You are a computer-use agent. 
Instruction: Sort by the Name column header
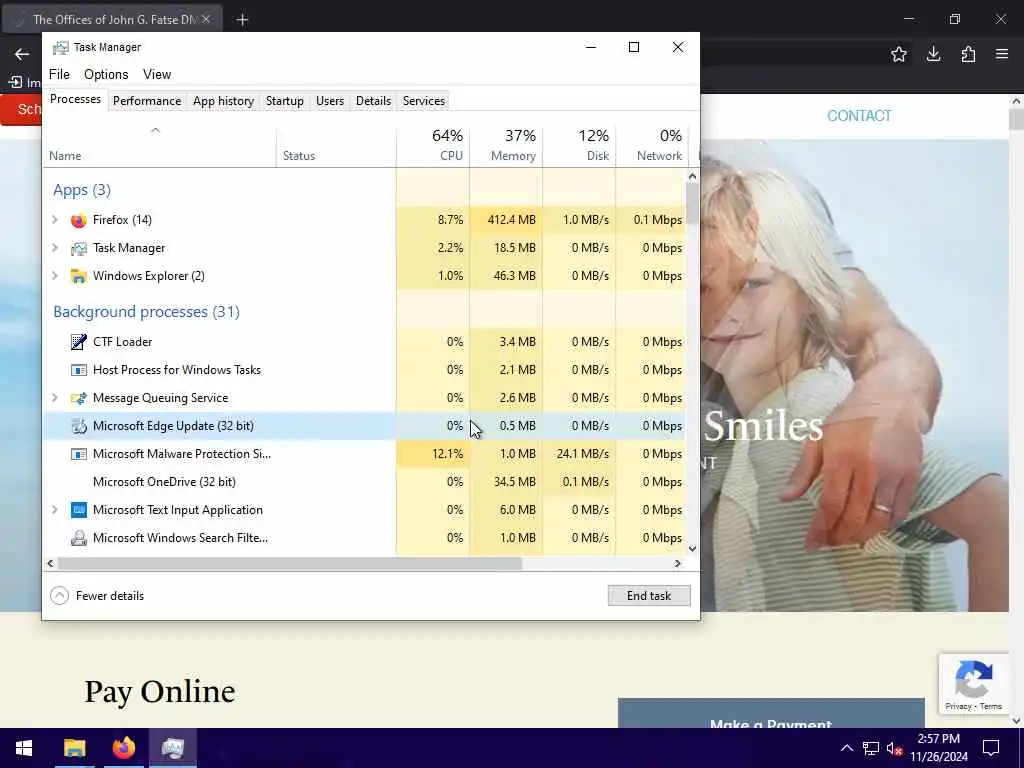[x=160, y=145]
